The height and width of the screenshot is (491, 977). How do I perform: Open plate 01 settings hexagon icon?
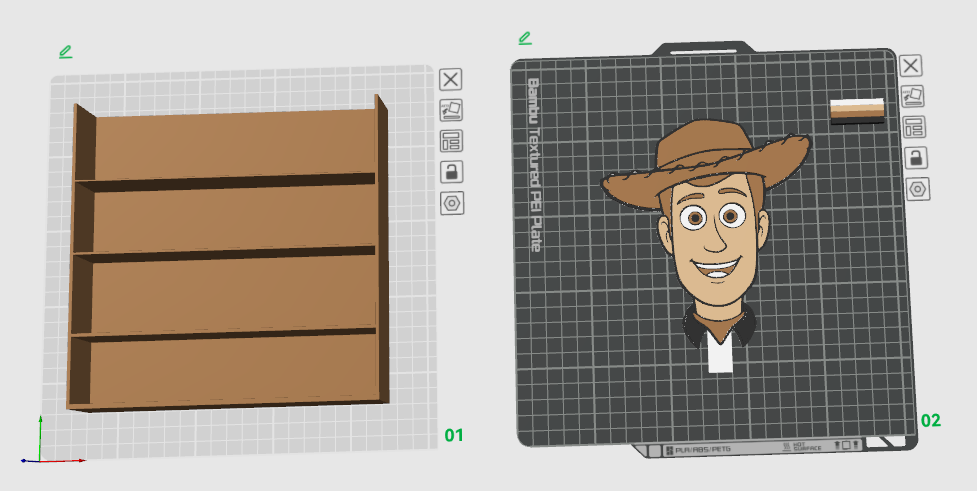coord(452,203)
